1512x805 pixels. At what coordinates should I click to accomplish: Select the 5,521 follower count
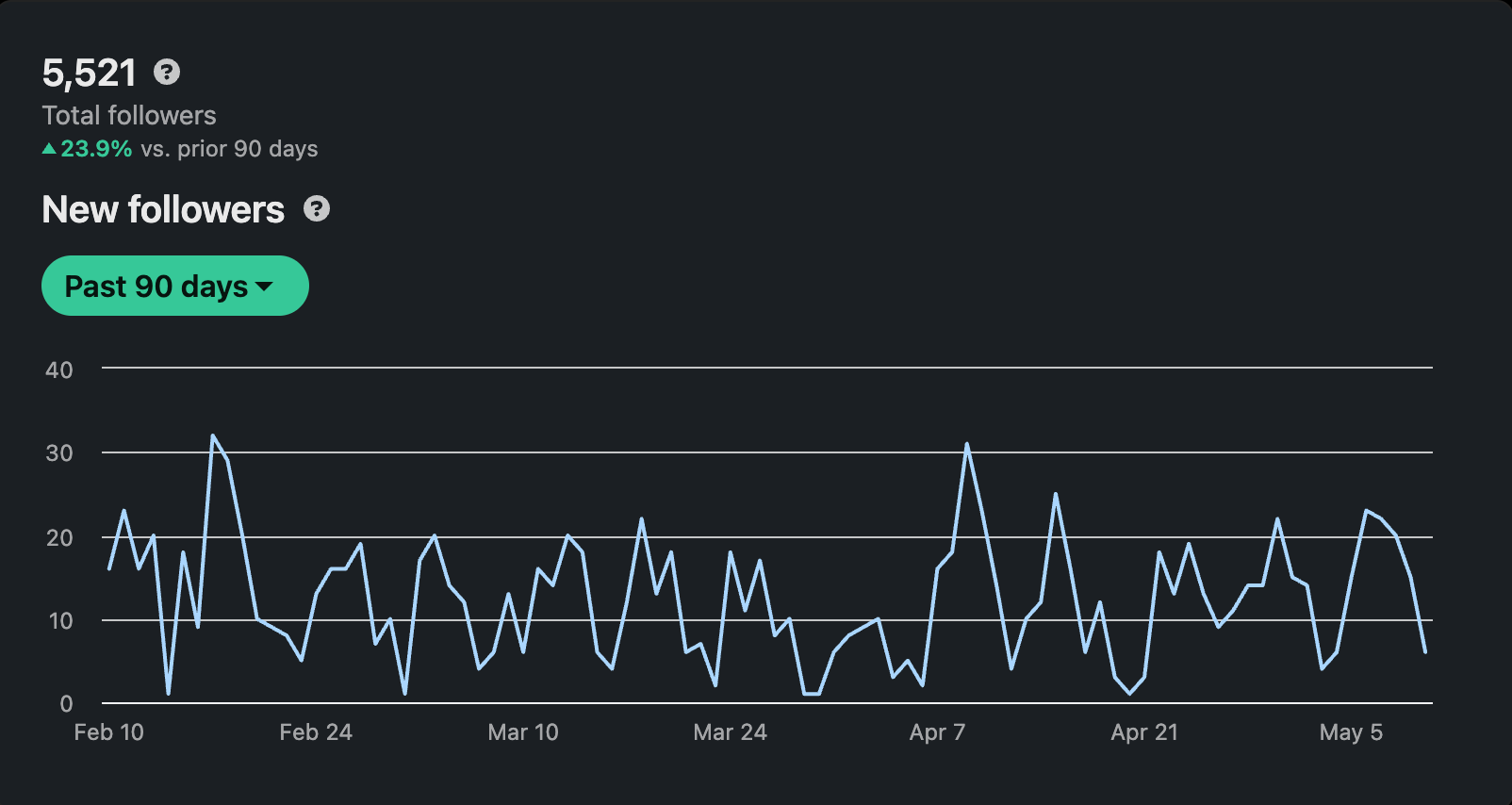[90, 73]
